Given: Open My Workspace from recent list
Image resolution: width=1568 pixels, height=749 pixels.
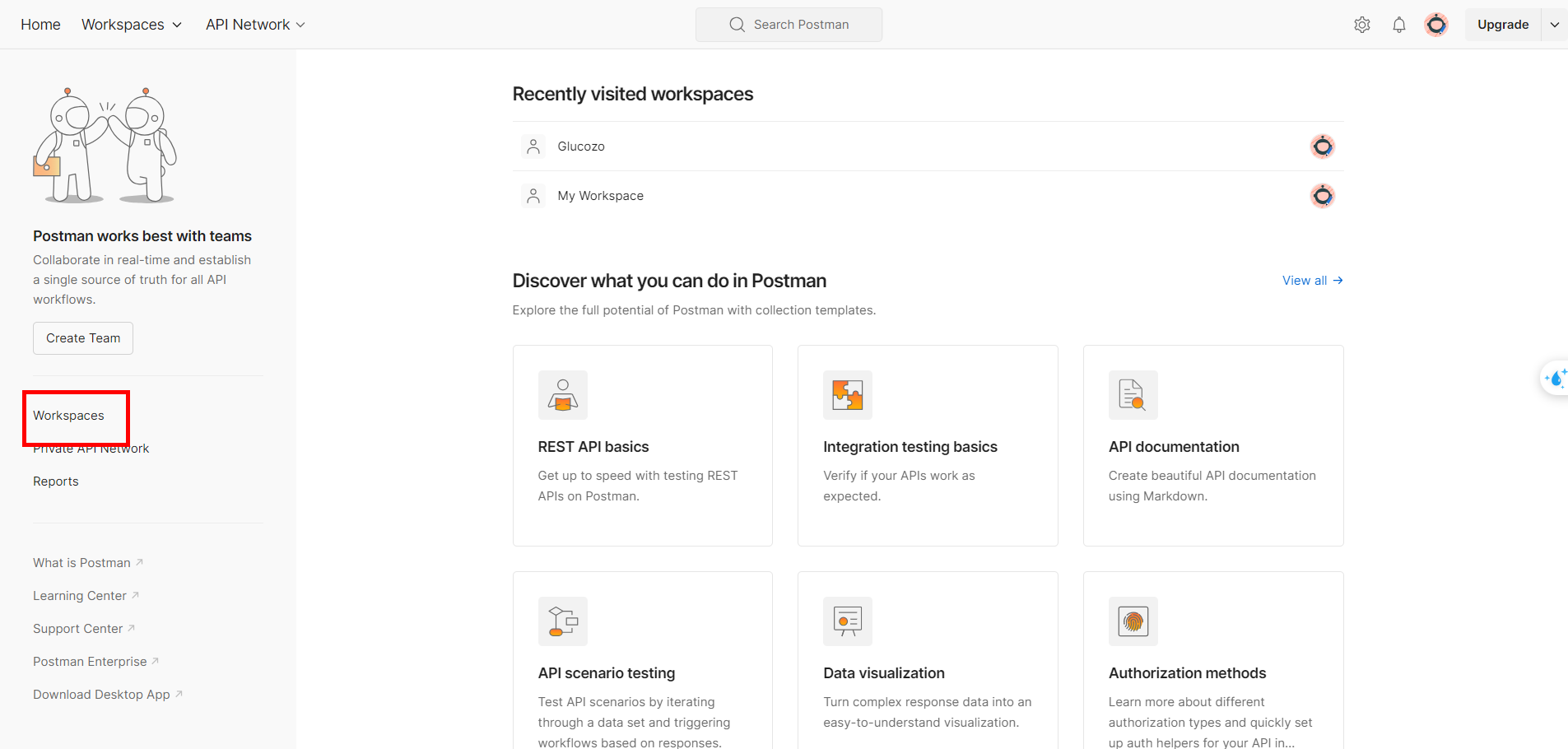Looking at the screenshot, I should tap(928, 196).
